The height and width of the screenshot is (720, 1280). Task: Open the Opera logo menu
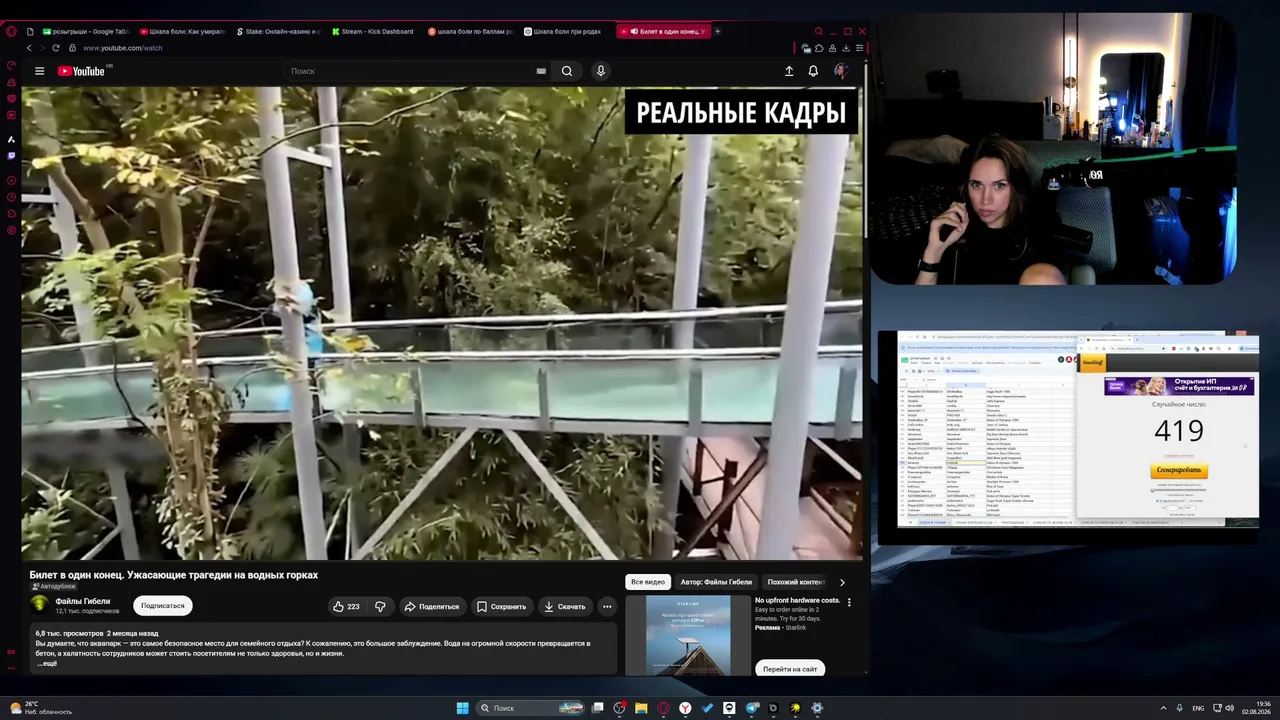(x=11, y=31)
